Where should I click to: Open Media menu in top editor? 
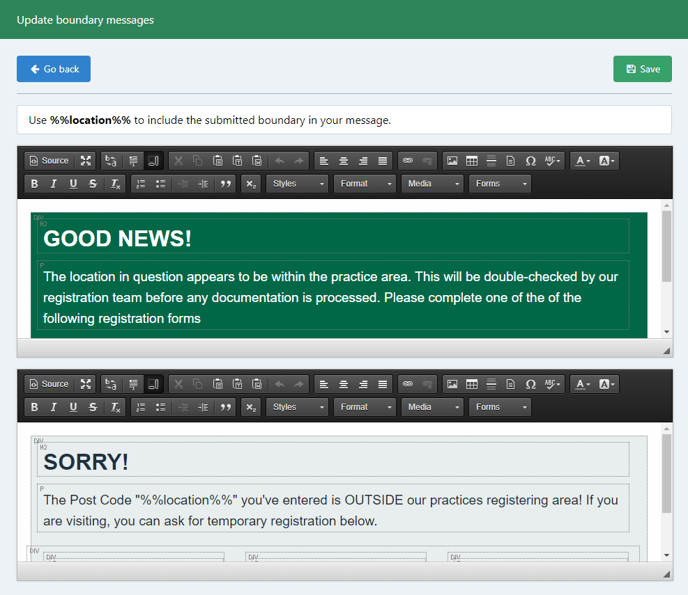[x=432, y=184]
